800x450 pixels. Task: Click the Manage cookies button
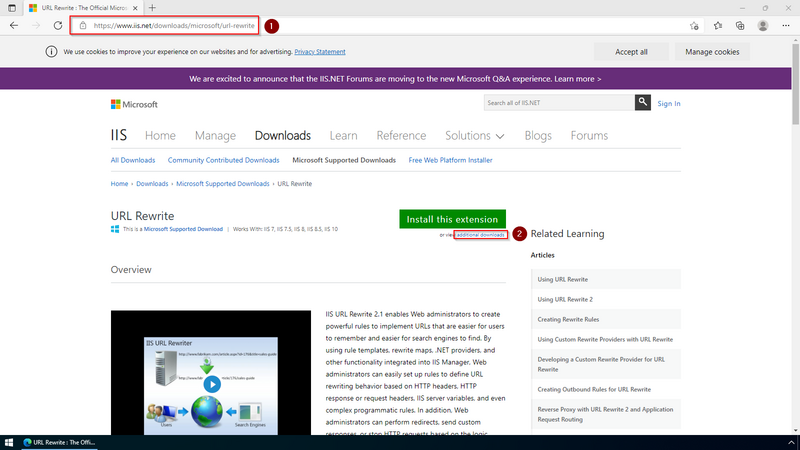click(x=713, y=52)
